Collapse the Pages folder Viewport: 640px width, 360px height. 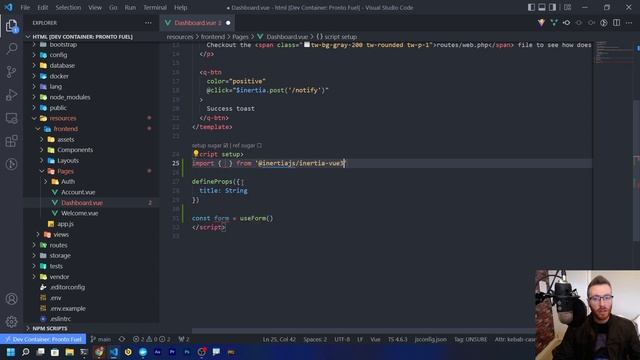[65, 171]
